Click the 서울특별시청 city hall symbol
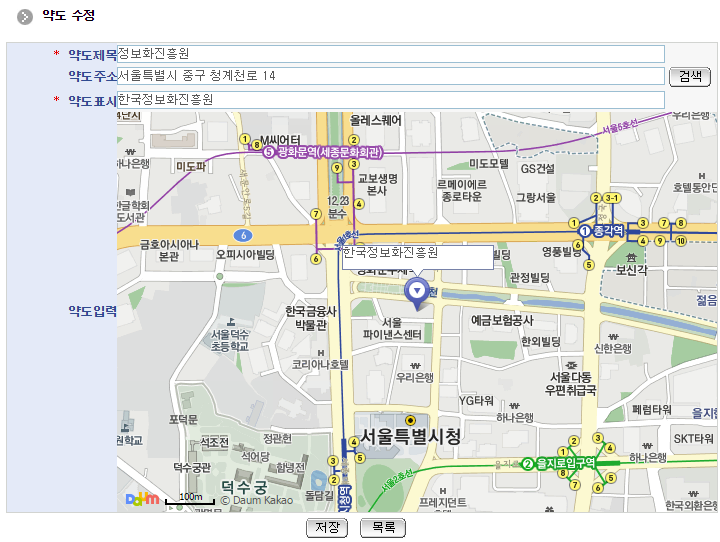This screenshot has width=720, height=542. [x=410, y=419]
